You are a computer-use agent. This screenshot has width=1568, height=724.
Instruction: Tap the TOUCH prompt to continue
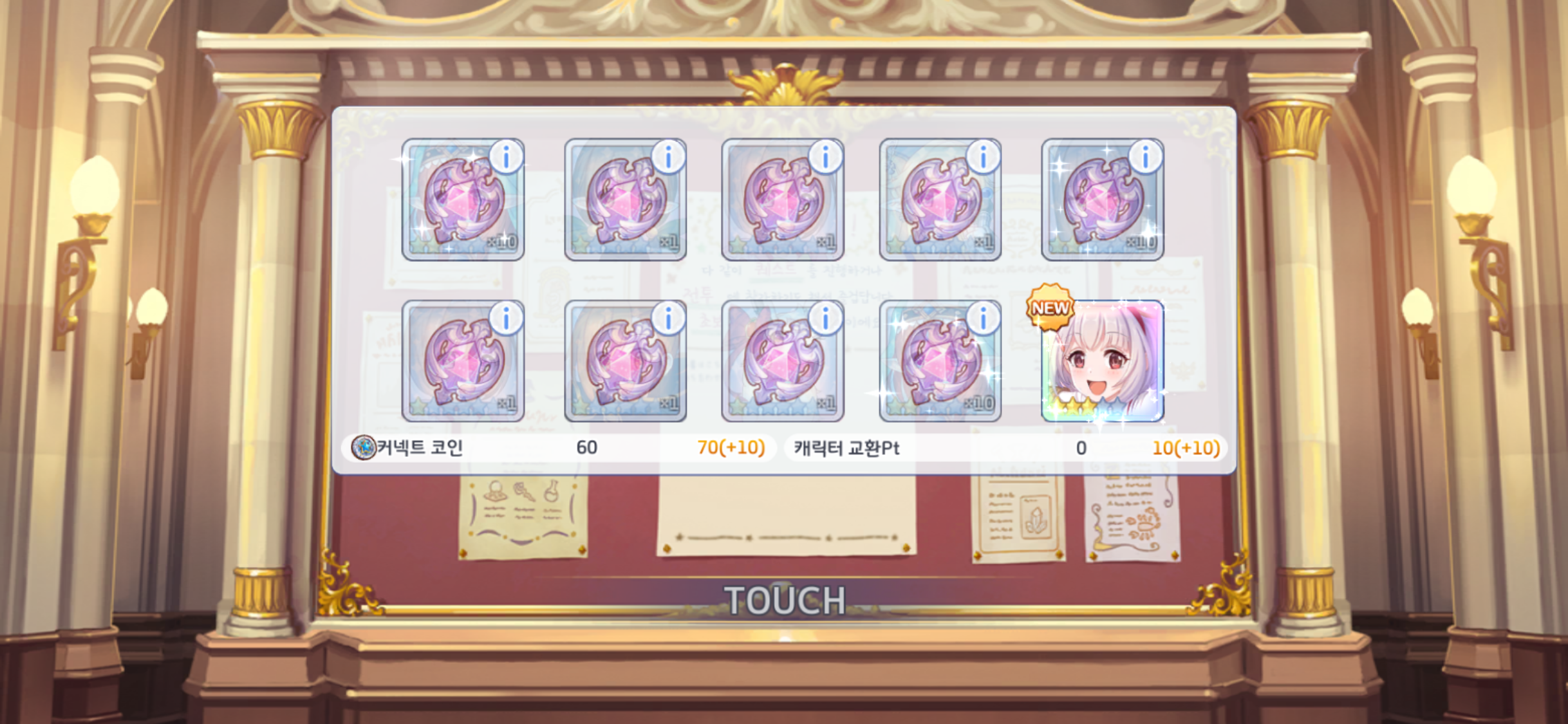[785, 600]
